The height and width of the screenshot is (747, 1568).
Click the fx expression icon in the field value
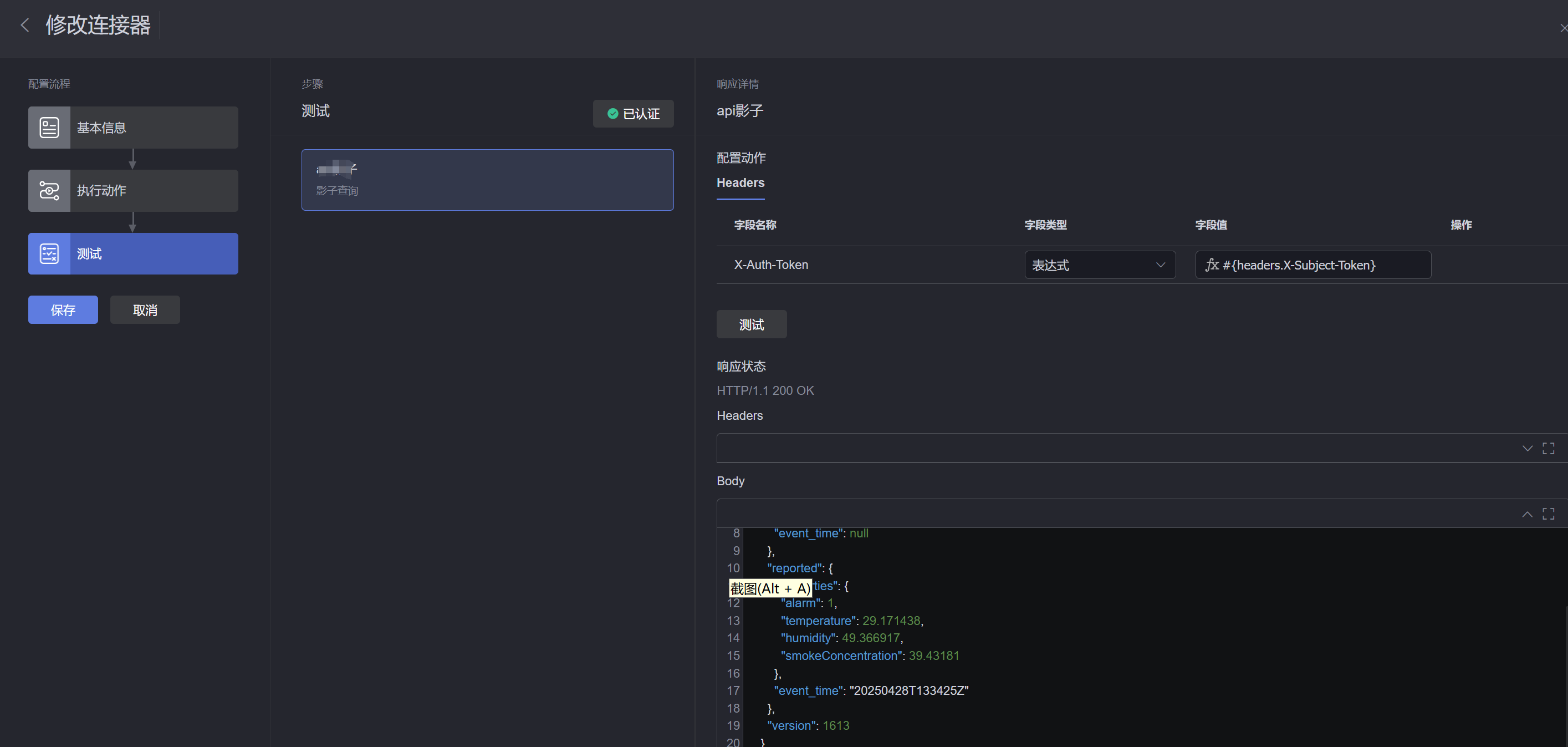tap(1211, 265)
